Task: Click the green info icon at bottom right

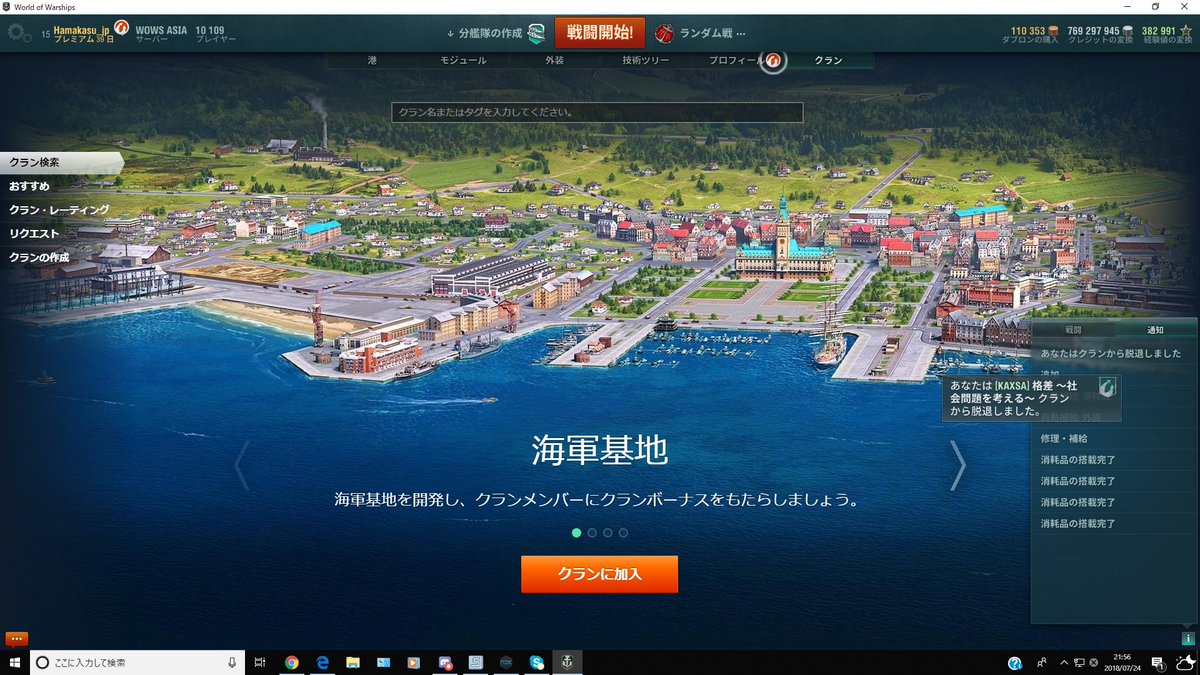Action: click(1187, 638)
